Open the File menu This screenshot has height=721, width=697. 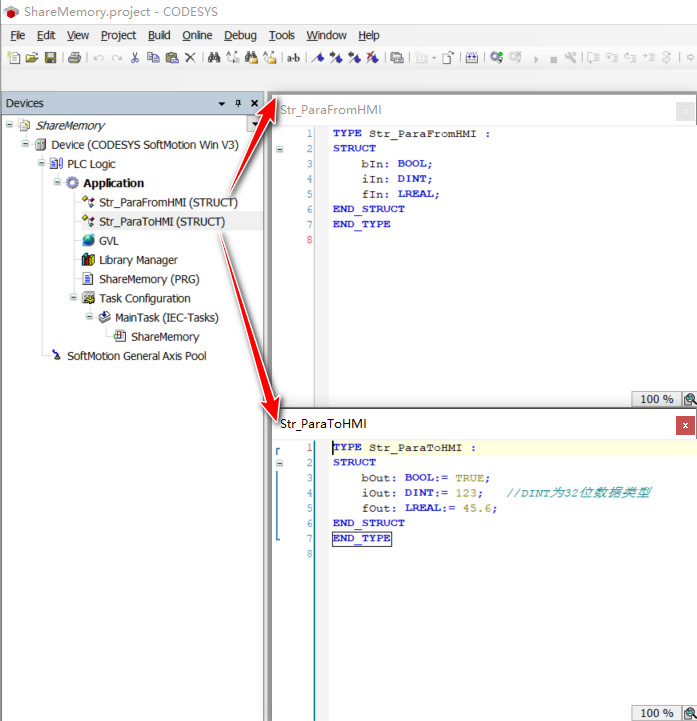18,35
